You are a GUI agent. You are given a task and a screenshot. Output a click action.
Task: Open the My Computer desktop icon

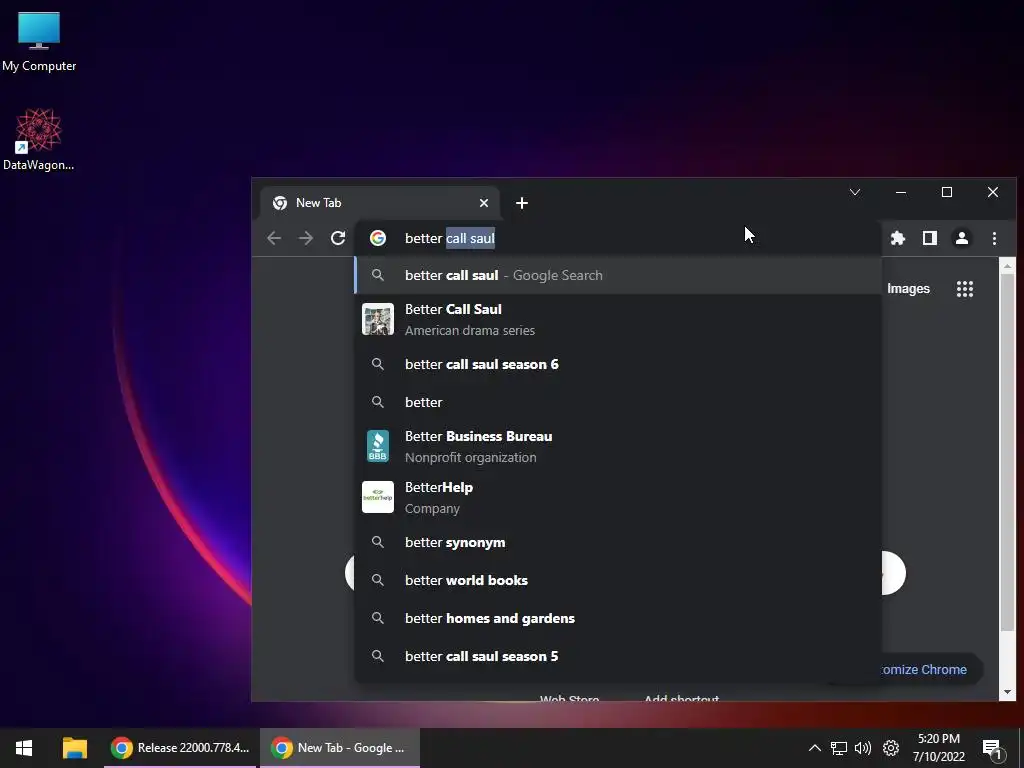(x=39, y=40)
